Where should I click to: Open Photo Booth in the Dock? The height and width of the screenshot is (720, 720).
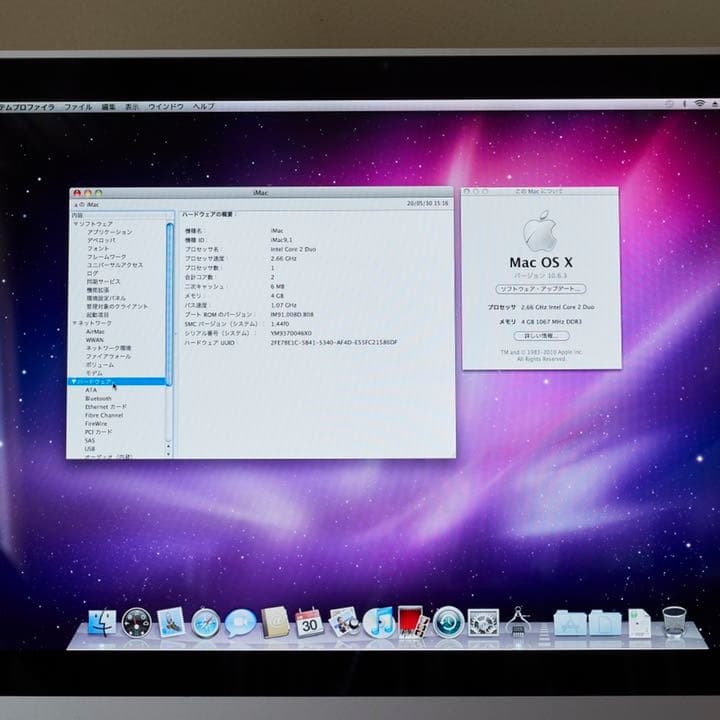(x=413, y=622)
